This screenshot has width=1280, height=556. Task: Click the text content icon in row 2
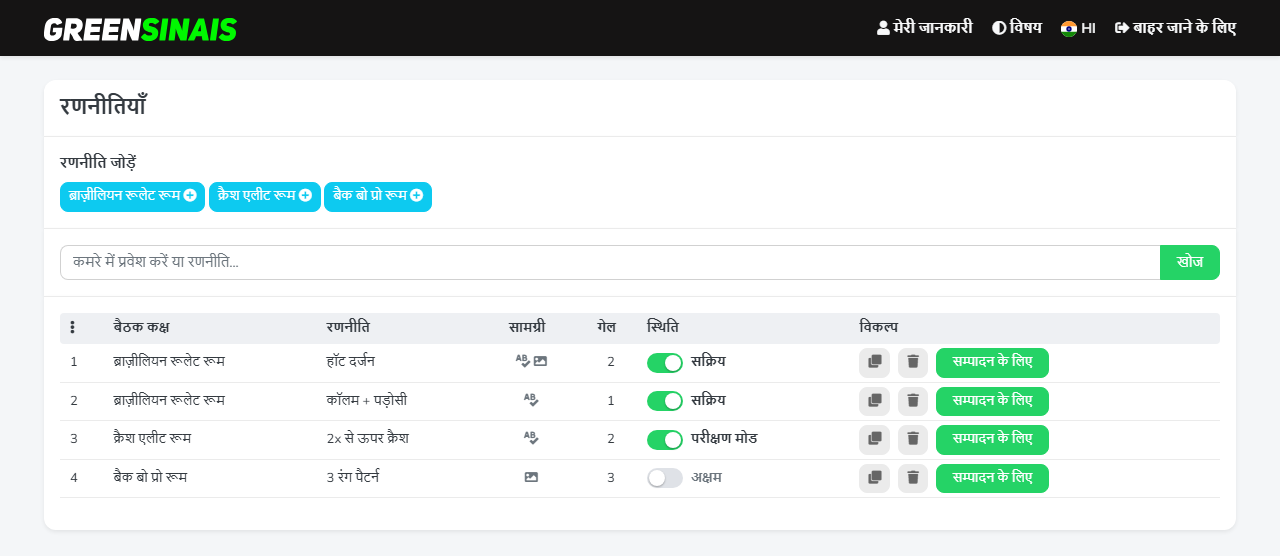pos(531,400)
